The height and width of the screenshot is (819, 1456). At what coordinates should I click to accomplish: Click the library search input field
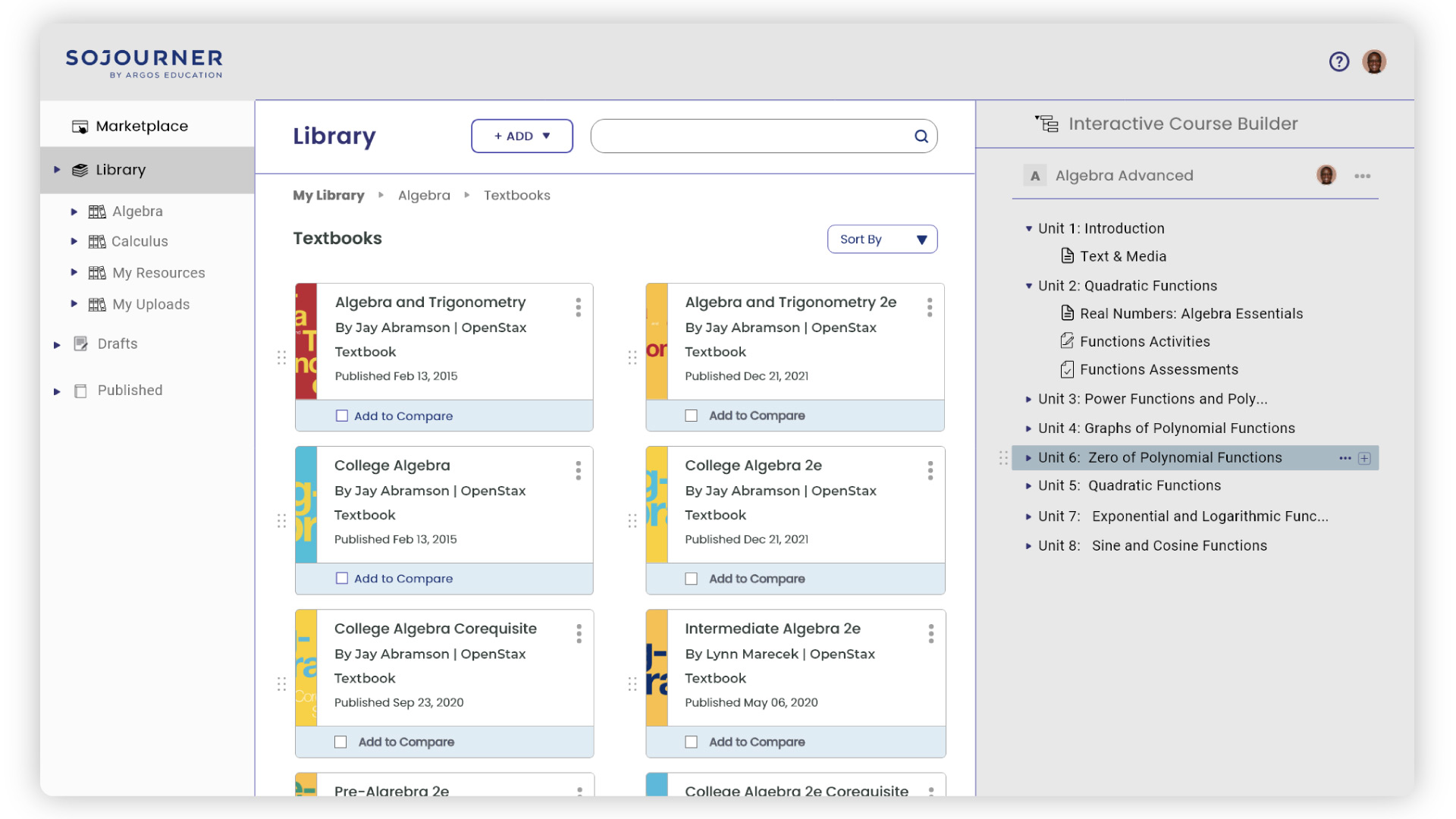tap(764, 136)
